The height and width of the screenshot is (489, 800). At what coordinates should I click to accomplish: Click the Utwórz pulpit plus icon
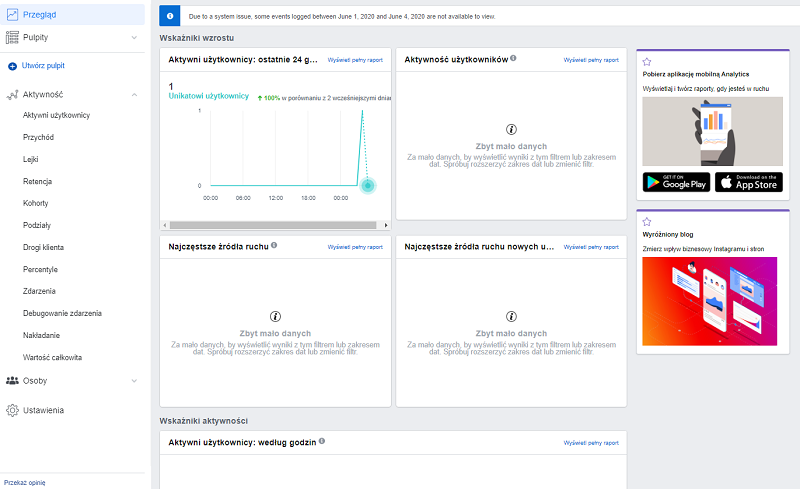click(12, 66)
